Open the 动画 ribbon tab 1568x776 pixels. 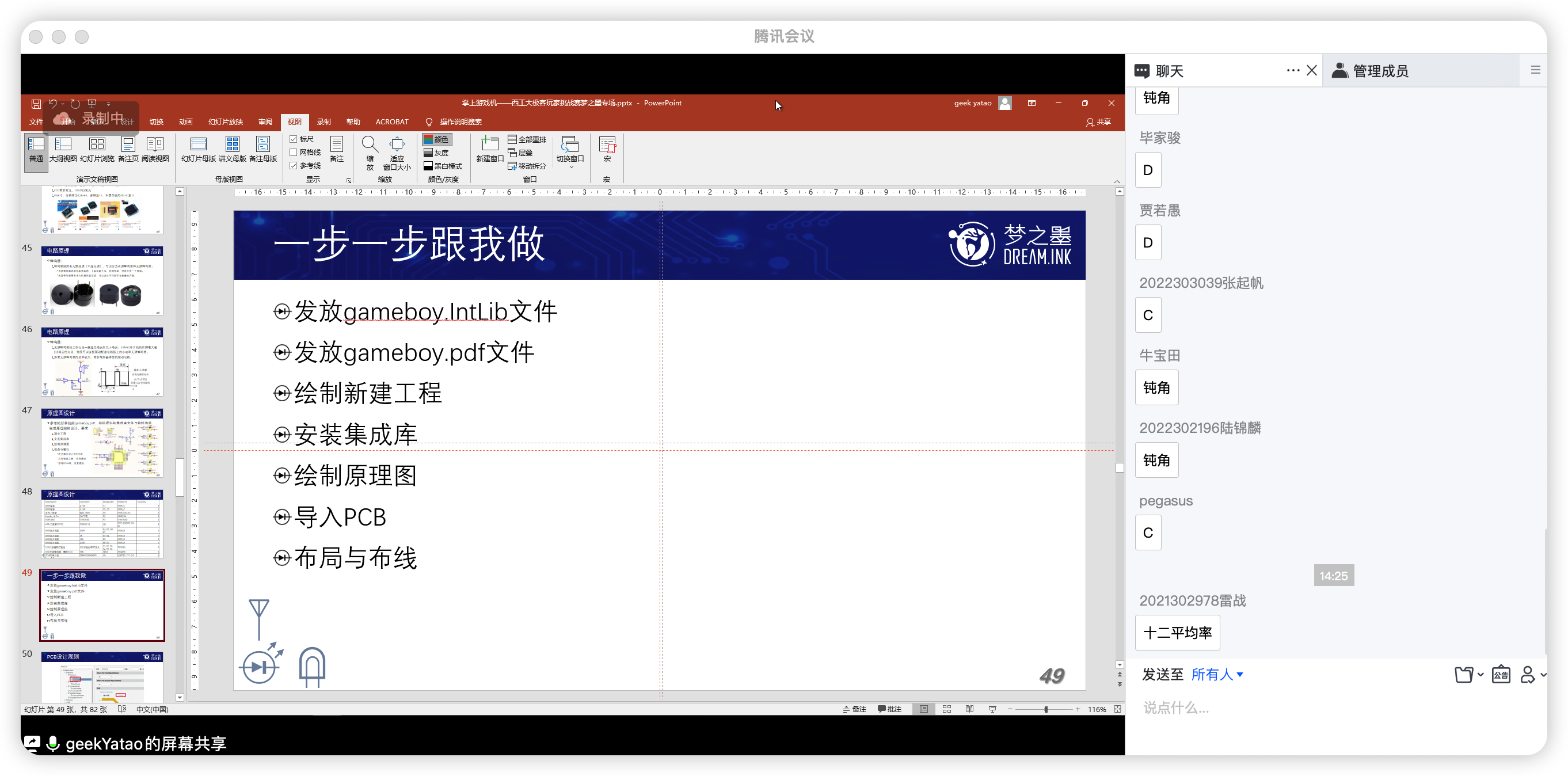[x=186, y=121]
